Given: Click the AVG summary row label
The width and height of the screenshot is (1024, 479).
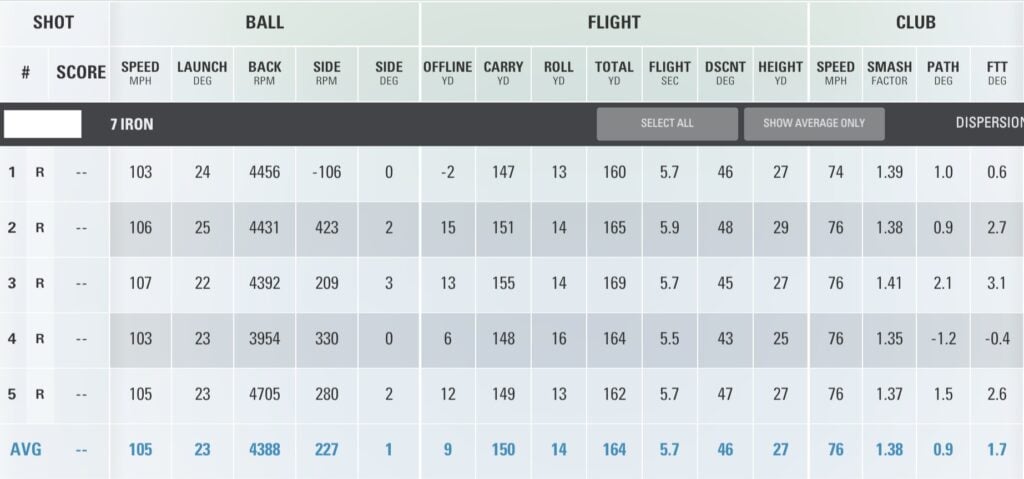Looking at the screenshot, I should click(25, 450).
